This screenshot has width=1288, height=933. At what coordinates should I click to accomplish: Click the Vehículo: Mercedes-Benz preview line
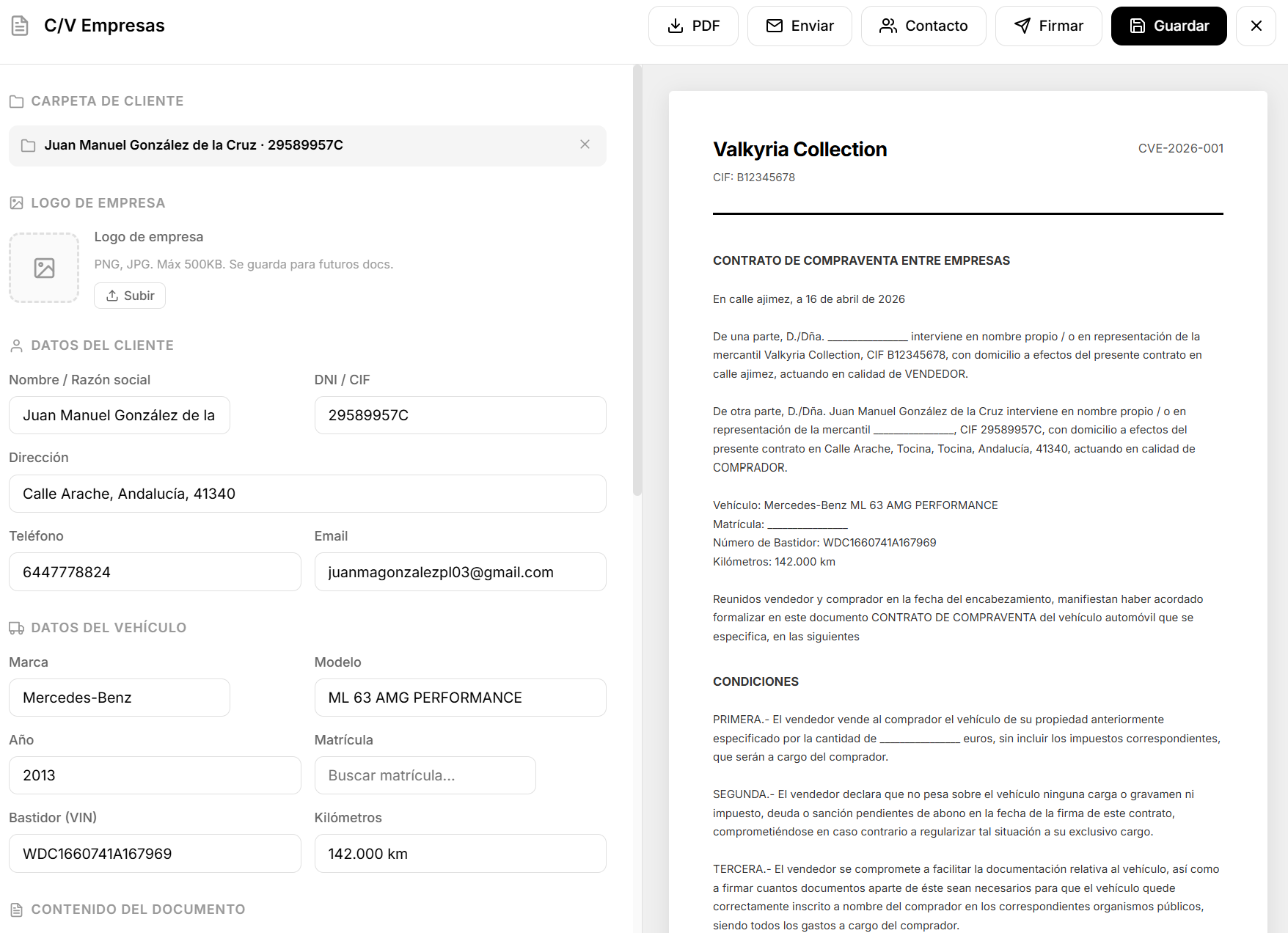[855, 505]
